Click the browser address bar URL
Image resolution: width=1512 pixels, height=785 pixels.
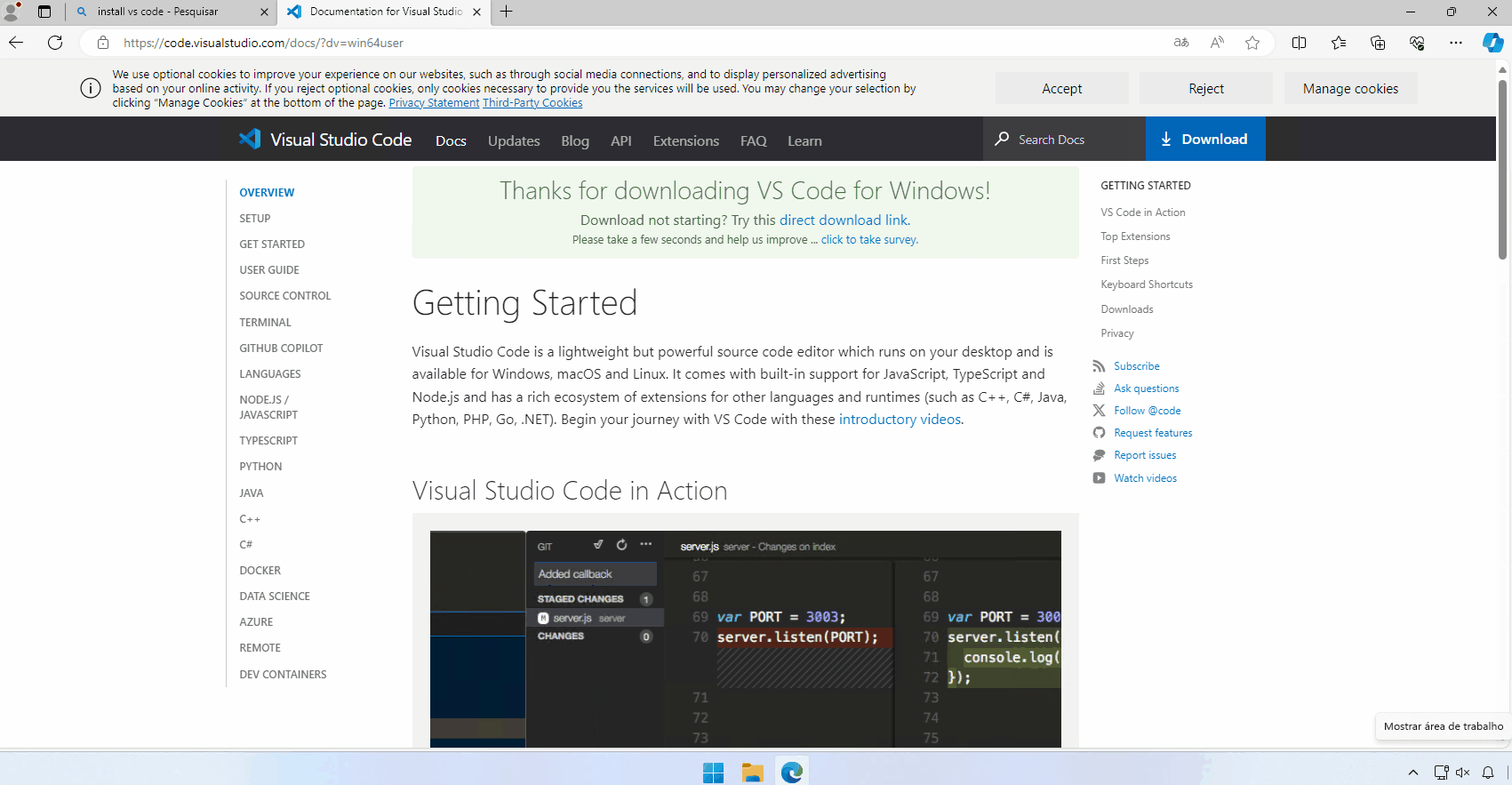[263, 43]
